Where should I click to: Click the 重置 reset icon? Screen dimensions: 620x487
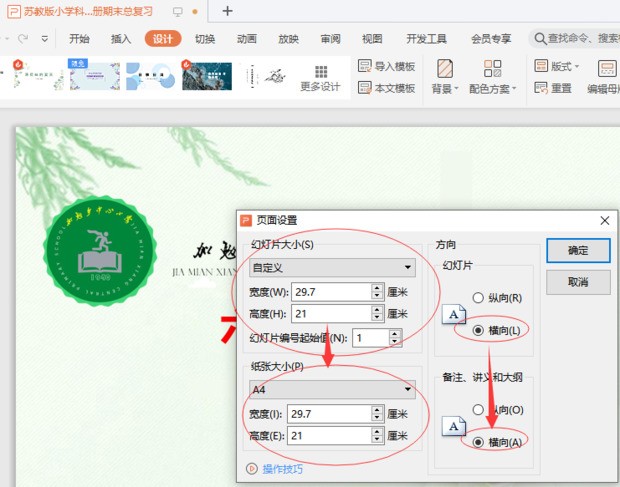[x=540, y=88]
